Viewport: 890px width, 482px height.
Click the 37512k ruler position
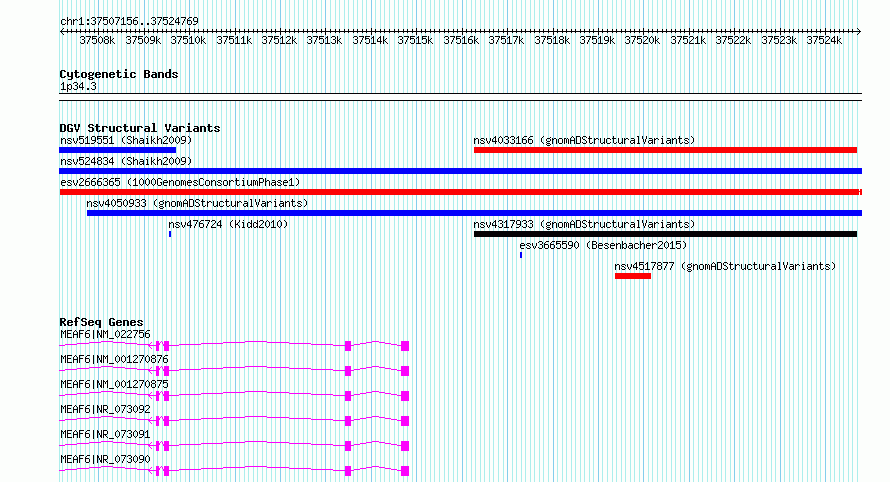(x=279, y=40)
